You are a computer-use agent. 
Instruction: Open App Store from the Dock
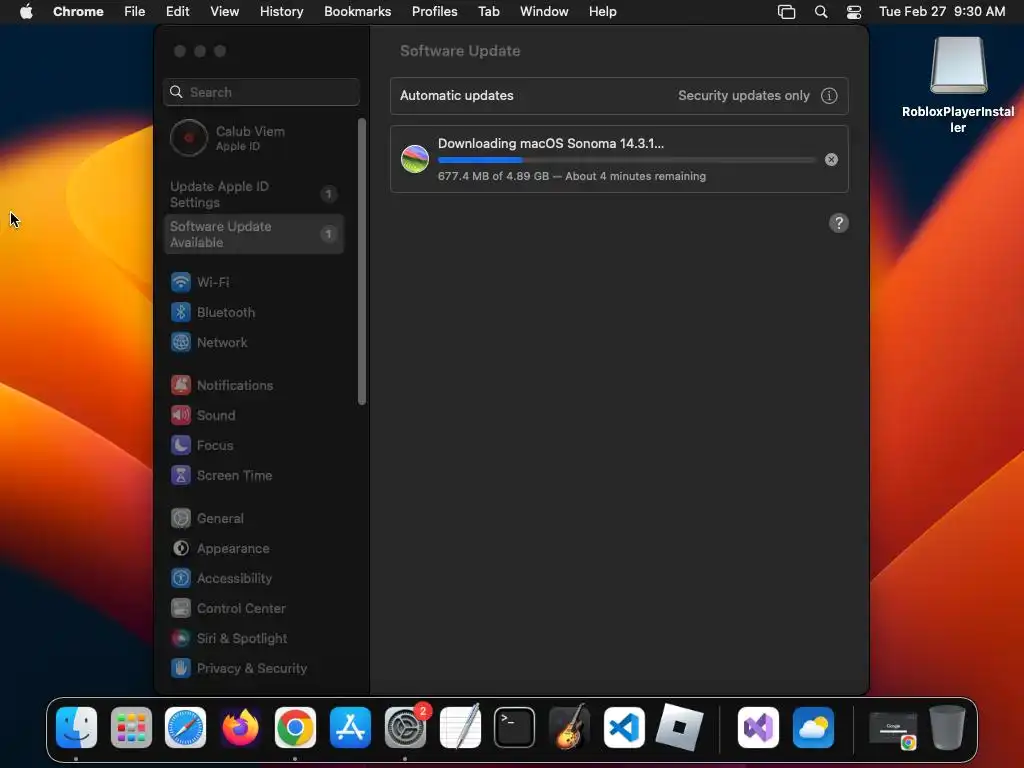coord(350,728)
